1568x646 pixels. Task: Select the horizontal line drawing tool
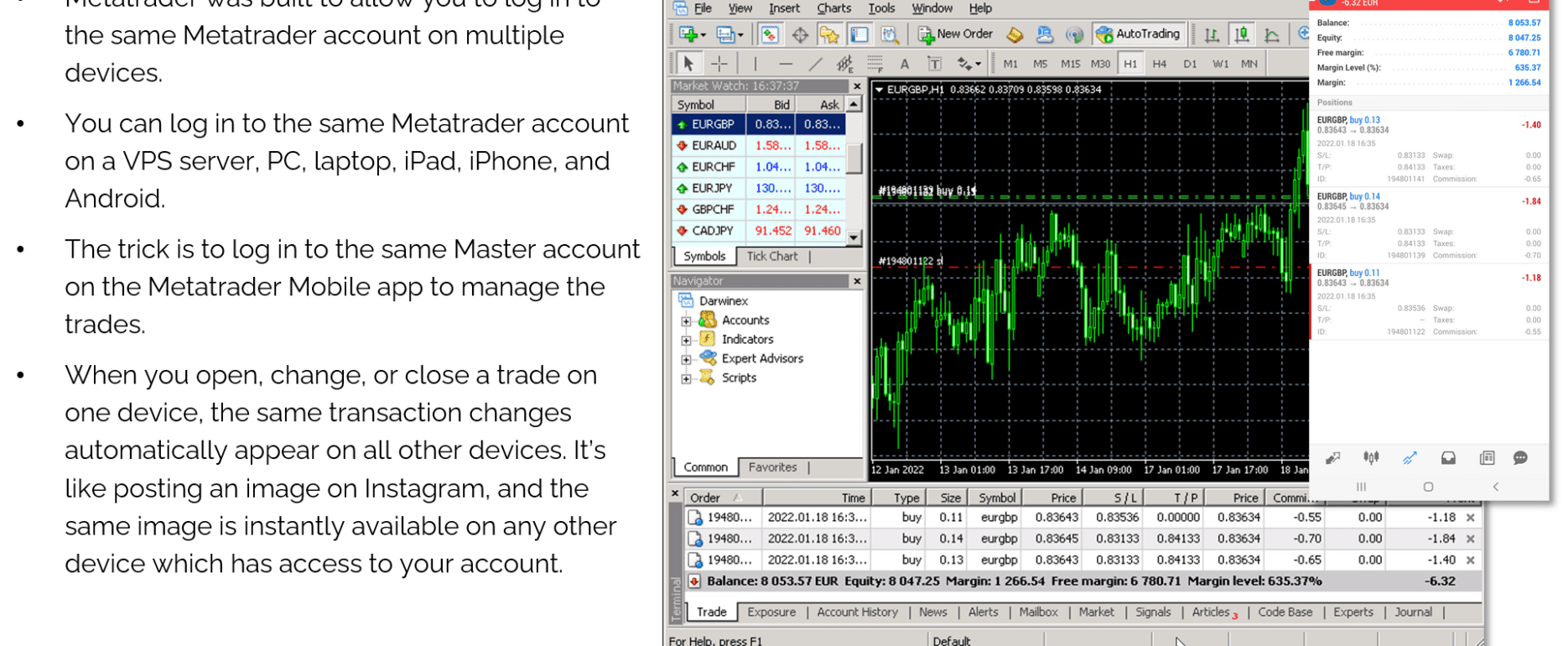point(785,64)
